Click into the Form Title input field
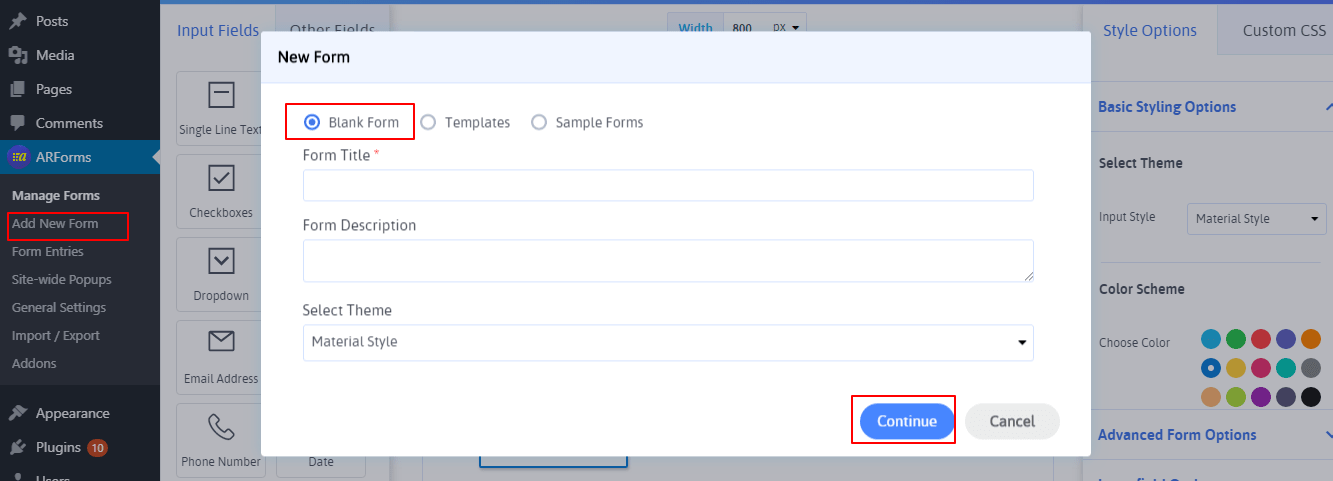The width and height of the screenshot is (1333, 481). click(x=667, y=186)
